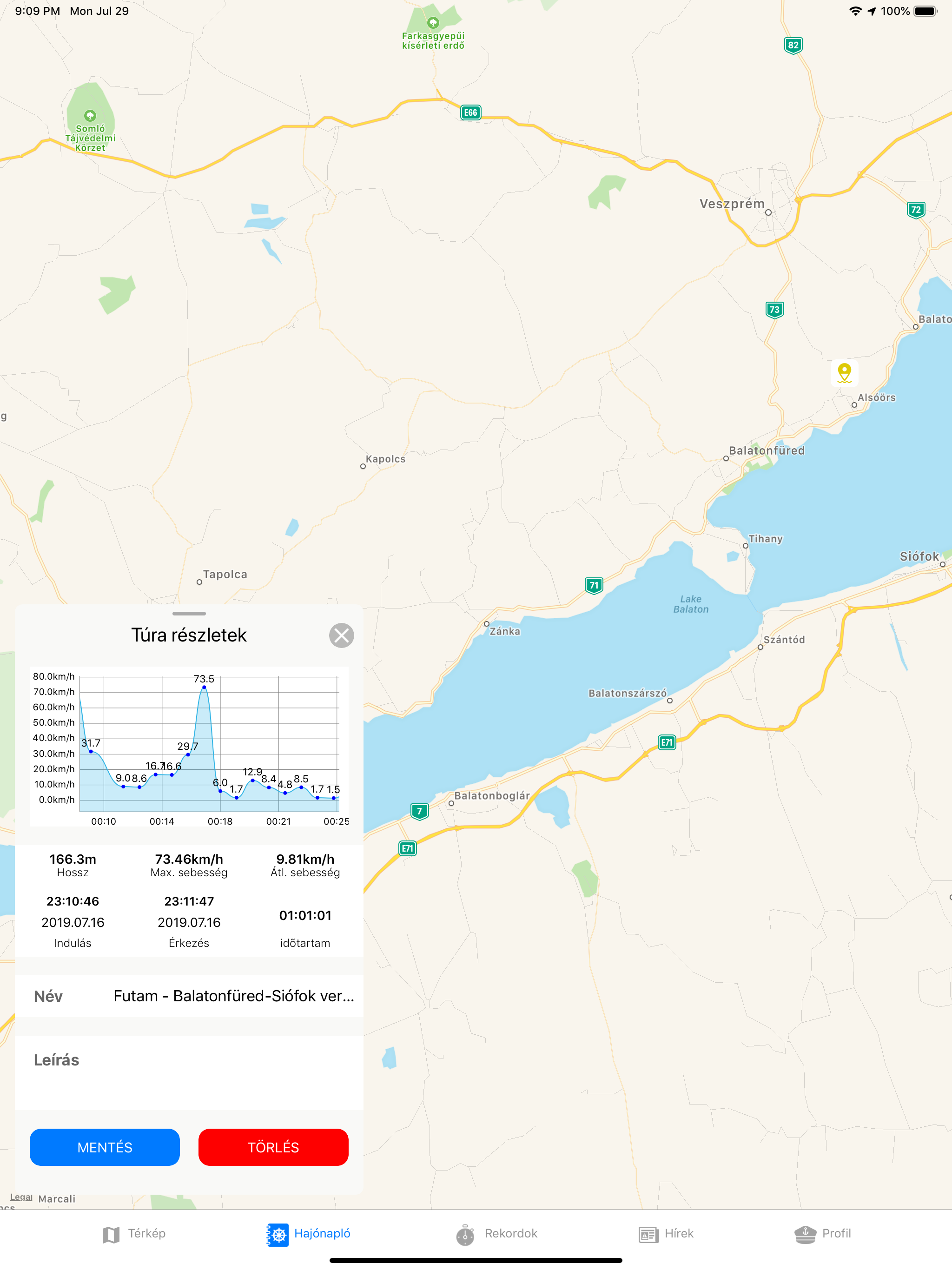Tap the Somló Tájvédelmi Körzet park icon
The width and height of the screenshot is (952, 1270).
(x=90, y=115)
